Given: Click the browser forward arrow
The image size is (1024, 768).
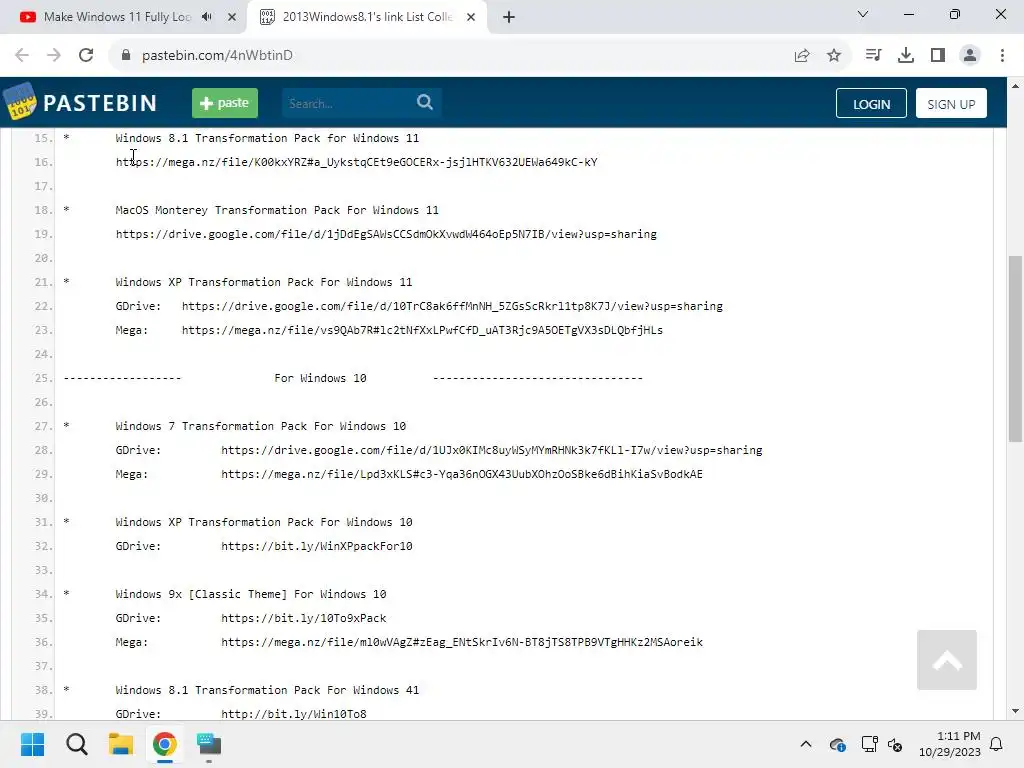Looking at the screenshot, I should pos(54,56).
